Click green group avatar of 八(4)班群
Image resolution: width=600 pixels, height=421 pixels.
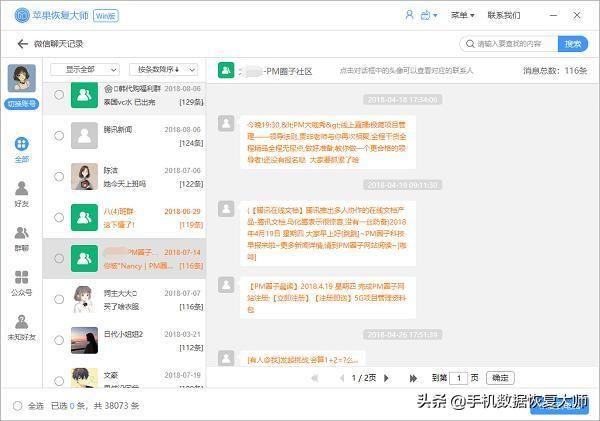tap(85, 217)
